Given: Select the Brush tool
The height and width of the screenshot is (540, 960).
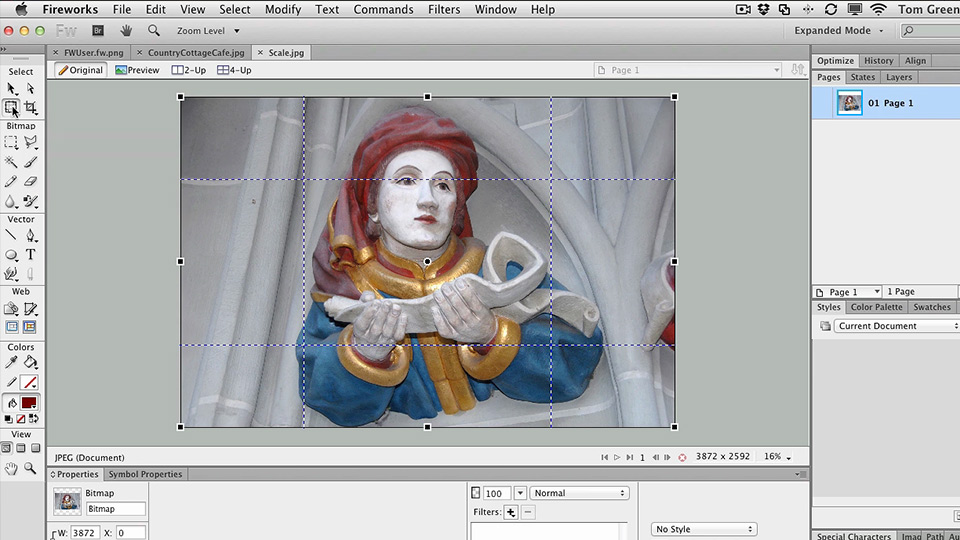Looking at the screenshot, I should tap(30, 162).
